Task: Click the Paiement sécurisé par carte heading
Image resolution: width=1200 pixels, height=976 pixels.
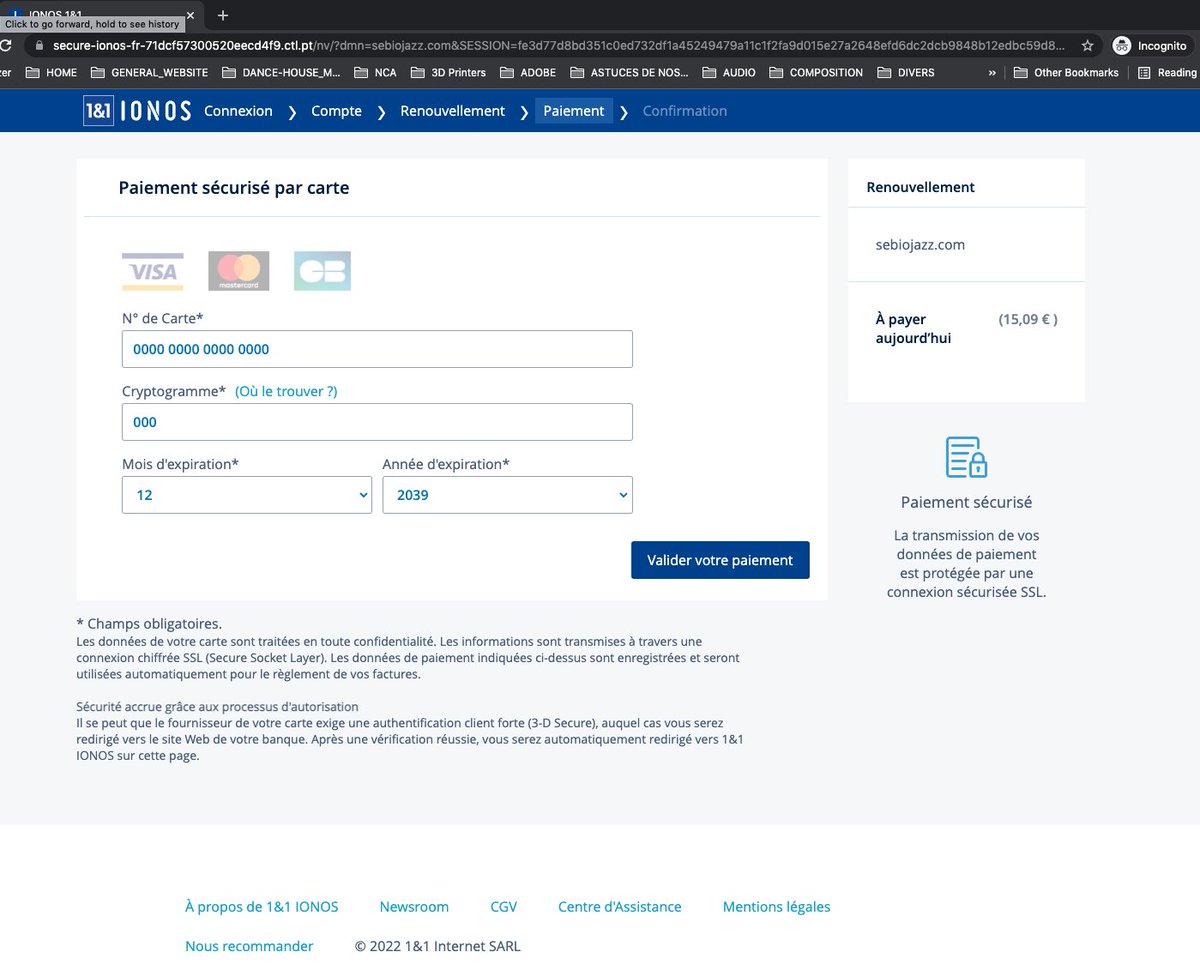Action: 234,187
